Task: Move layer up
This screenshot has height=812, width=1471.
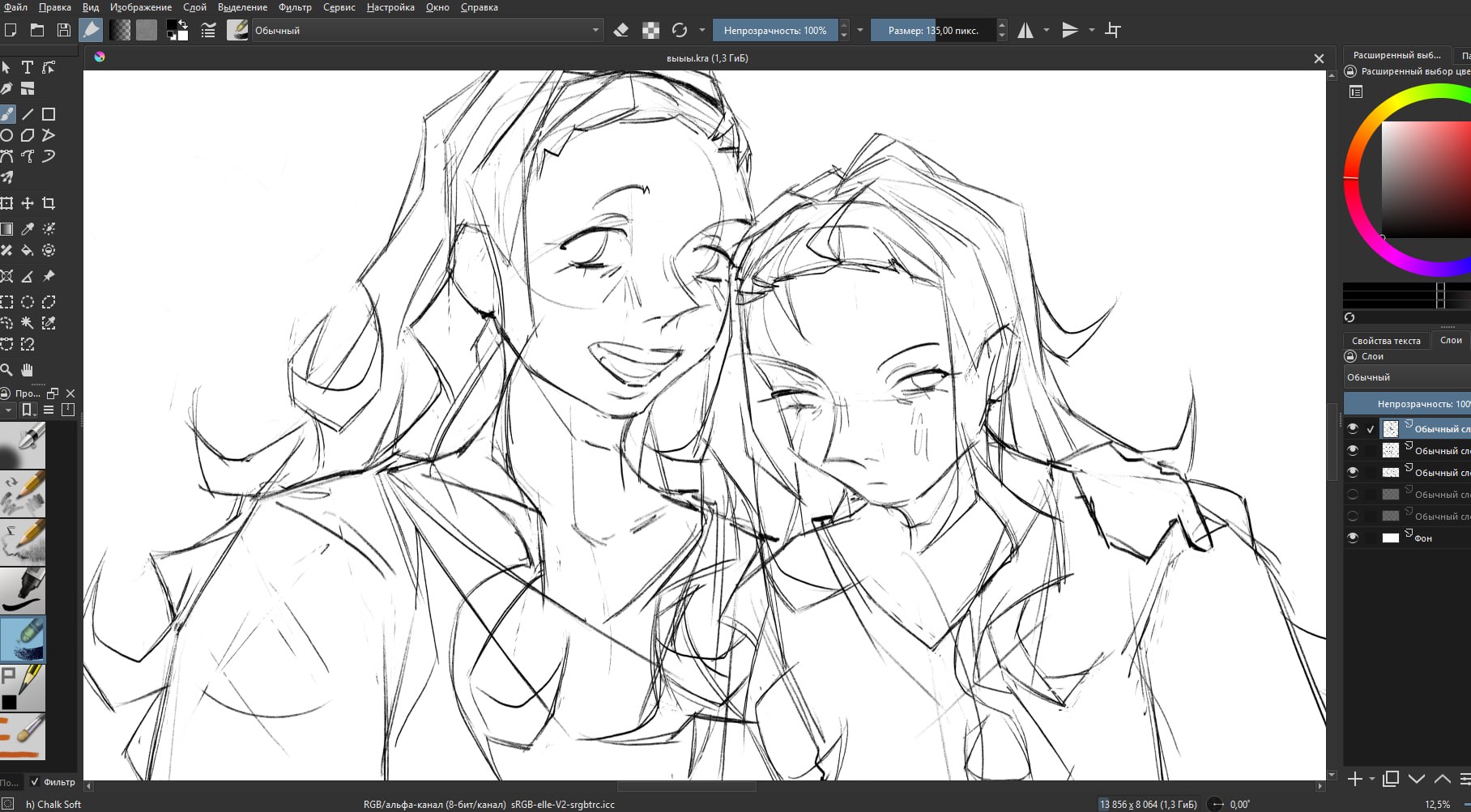Action: coord(1443,779)
